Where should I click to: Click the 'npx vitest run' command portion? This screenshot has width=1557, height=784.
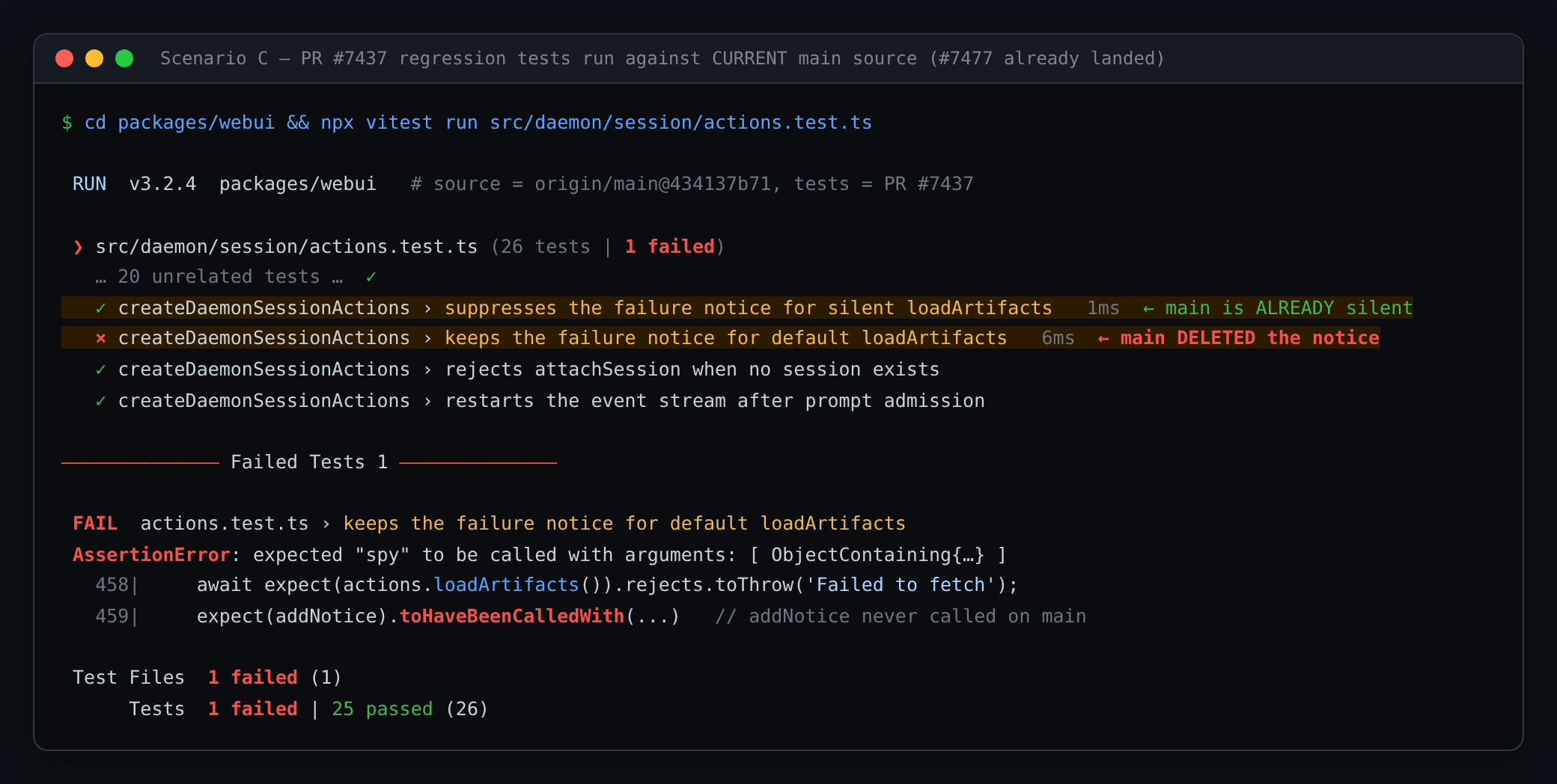tap(400, 123)
